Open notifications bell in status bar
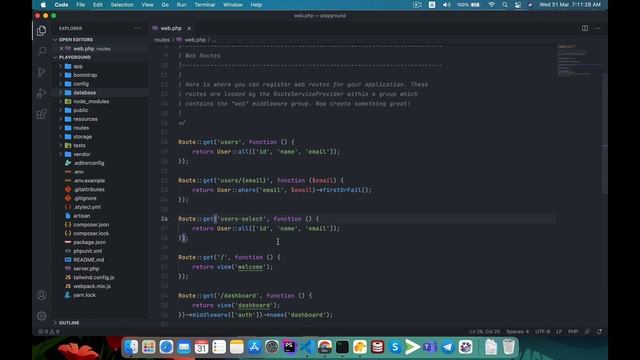This screenshot has height=360, width=640. [600, 331]
